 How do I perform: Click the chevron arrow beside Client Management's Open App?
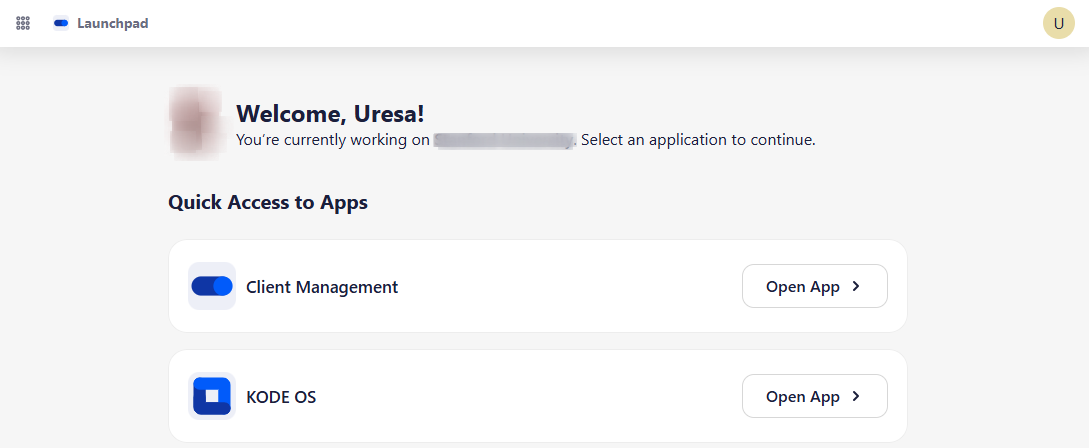coord(856,286)
